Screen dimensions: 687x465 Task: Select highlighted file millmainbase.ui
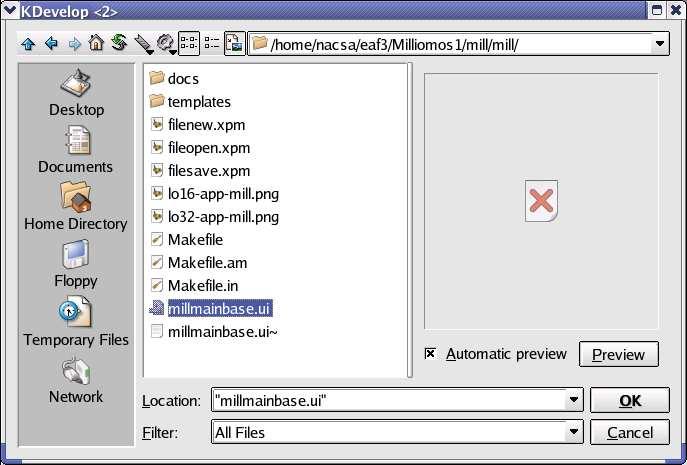tap(211, 309)
